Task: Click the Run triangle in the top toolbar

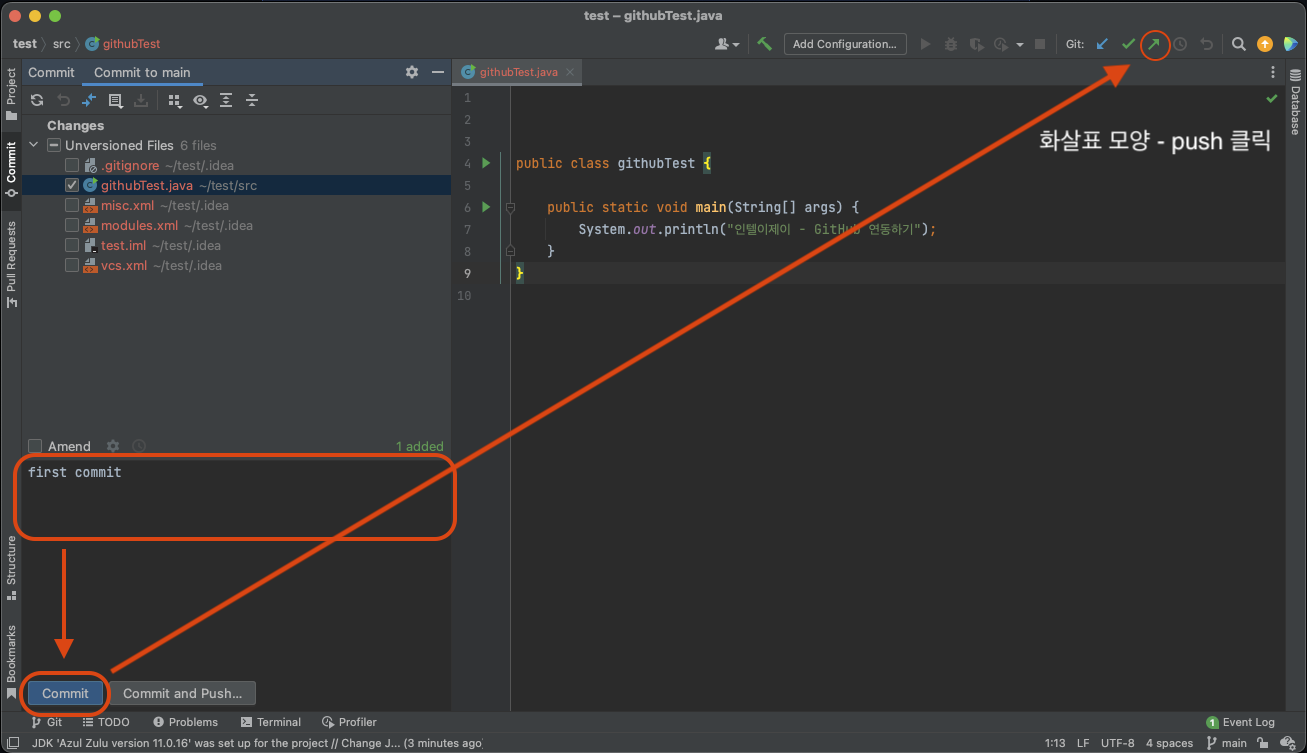Action: 925,44
